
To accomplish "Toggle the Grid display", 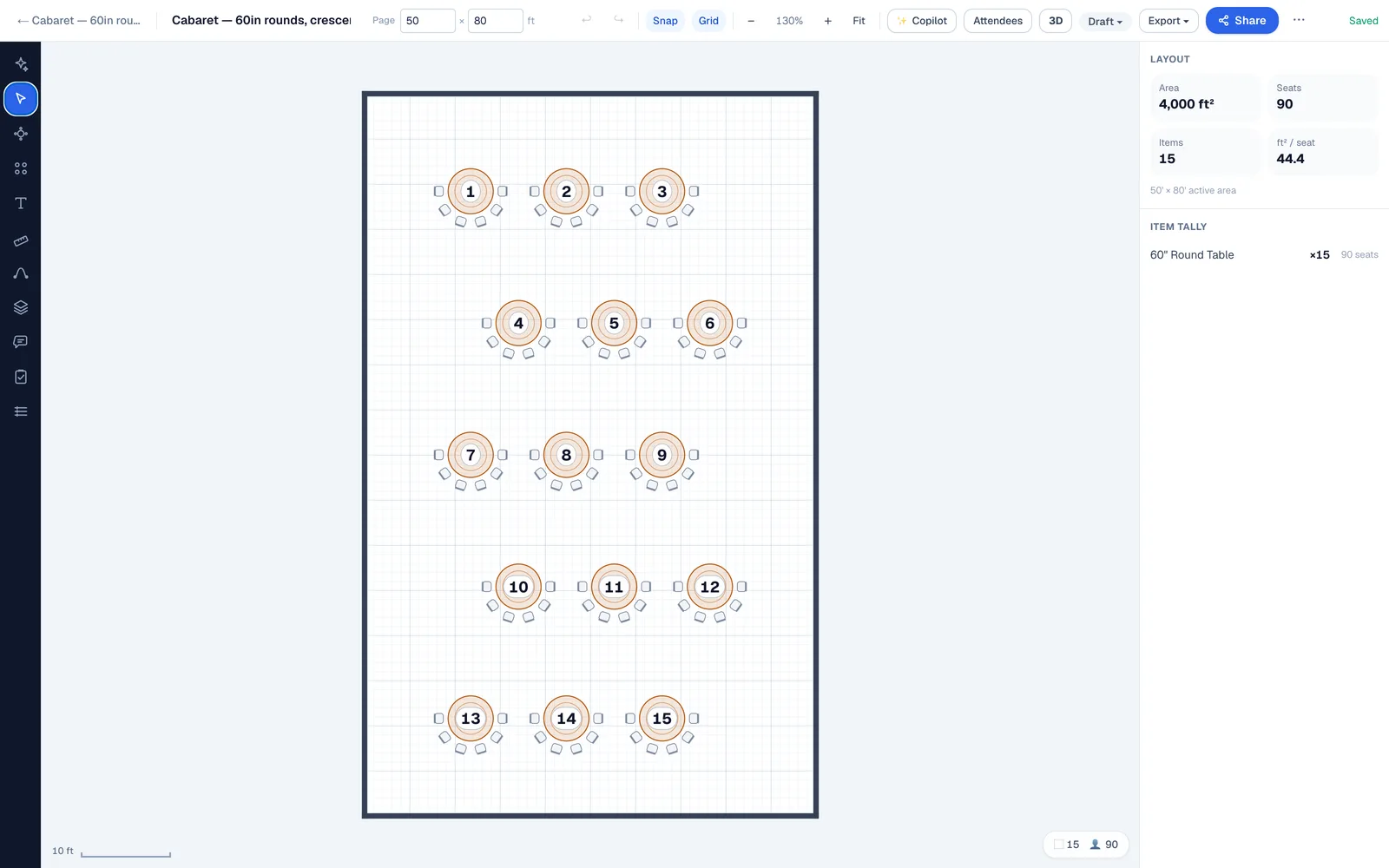I will (x=708, y=21).
